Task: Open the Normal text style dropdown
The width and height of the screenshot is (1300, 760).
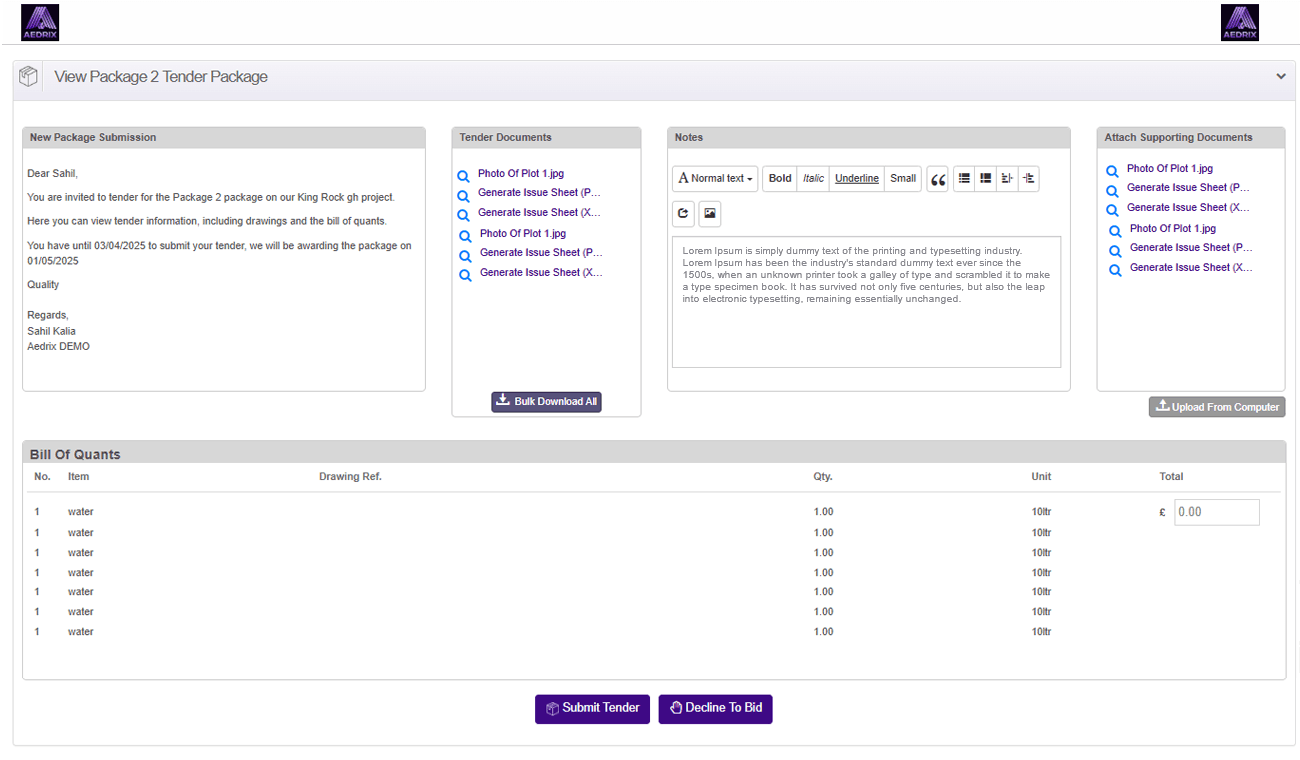Action: tap(715, 179)
